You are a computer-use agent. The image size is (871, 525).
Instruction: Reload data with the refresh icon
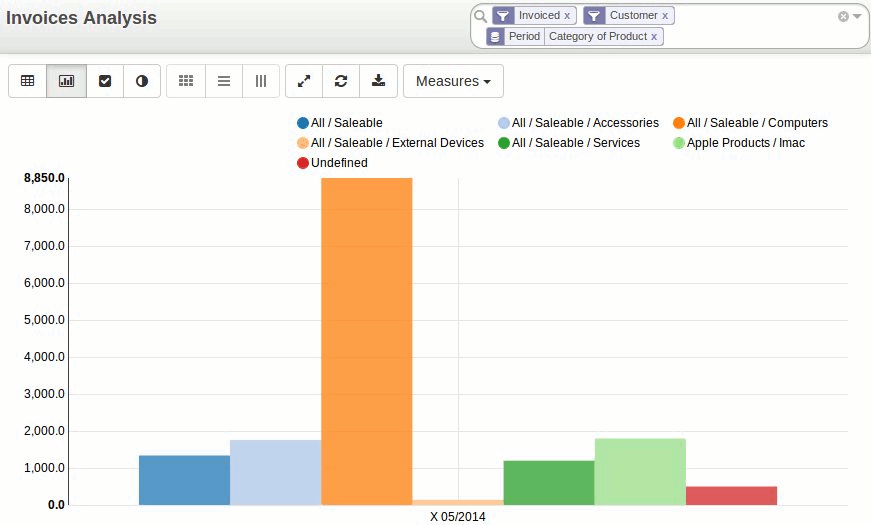[x=341, y=81]
